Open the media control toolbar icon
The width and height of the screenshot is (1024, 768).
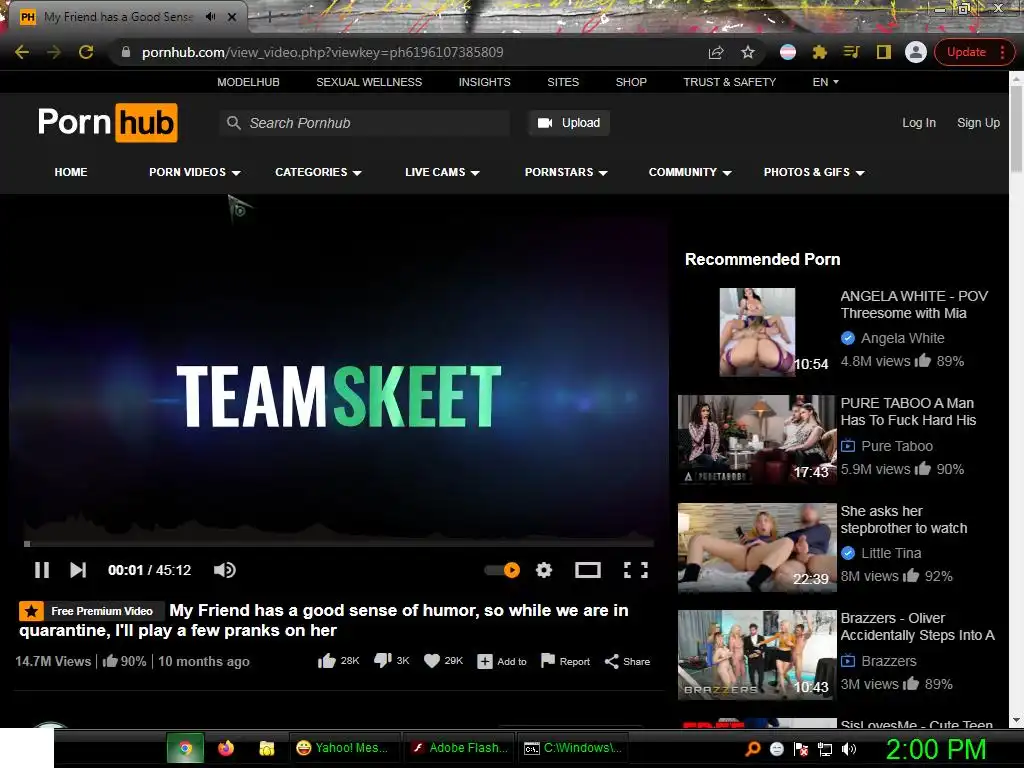852,52
